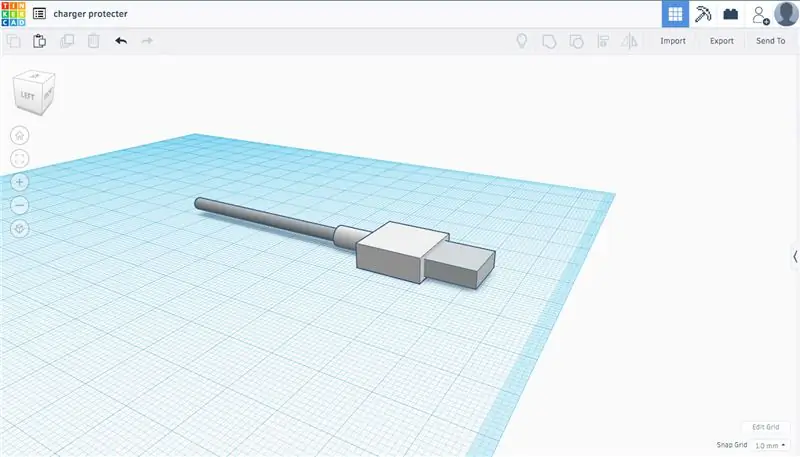Expand the collapsed shapes side panel
The width and height of the screenshot is (800, 457).
(795, 257)
